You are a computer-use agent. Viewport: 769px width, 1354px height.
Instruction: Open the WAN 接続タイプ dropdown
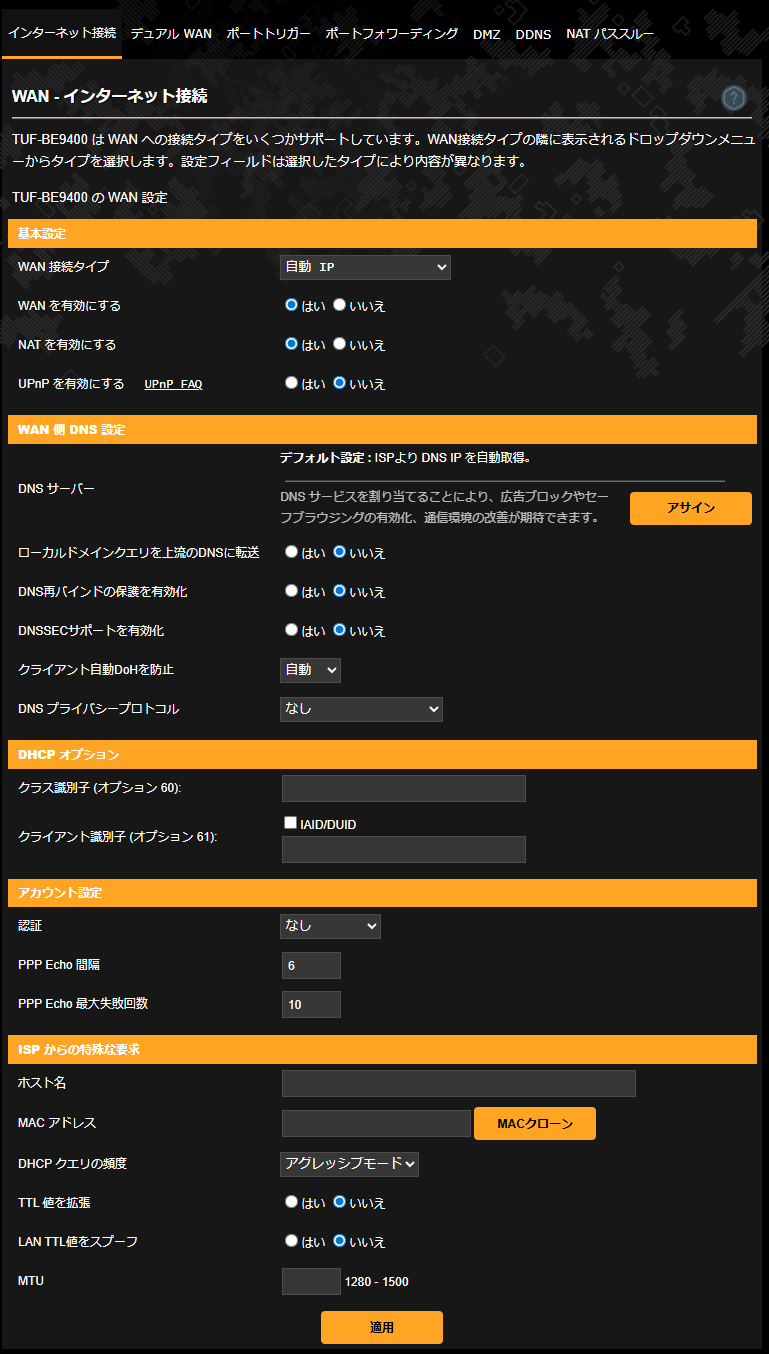pos(365,267)
